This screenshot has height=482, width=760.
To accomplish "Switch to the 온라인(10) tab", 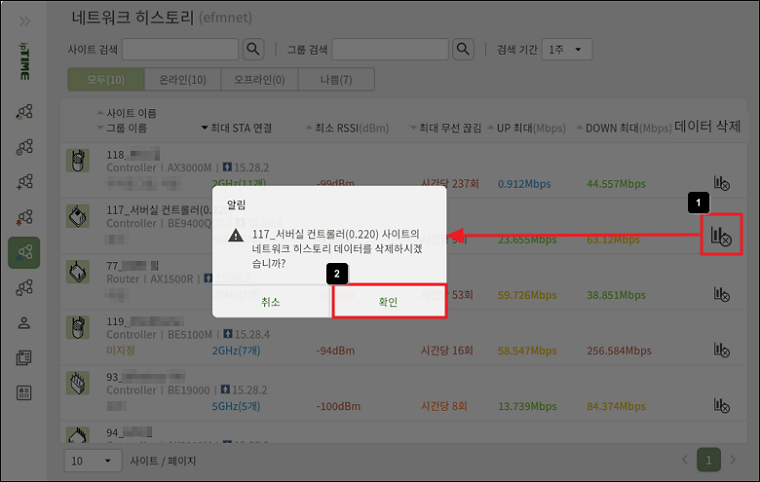I will tap(182, 79).
